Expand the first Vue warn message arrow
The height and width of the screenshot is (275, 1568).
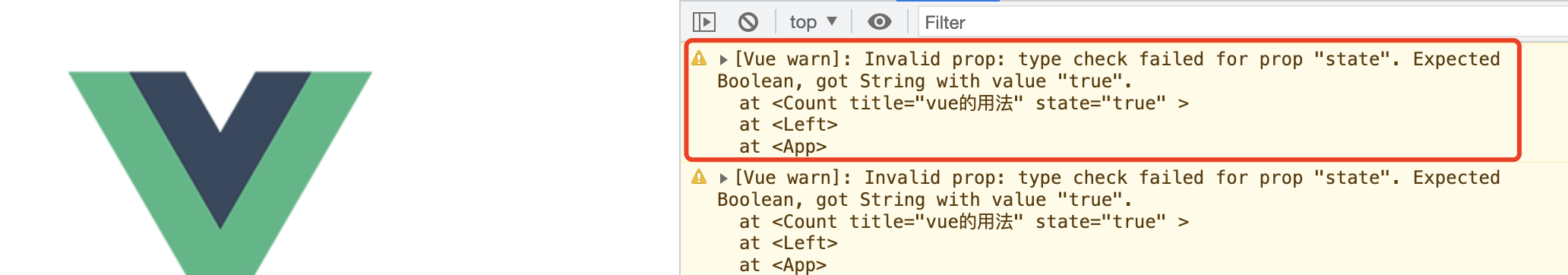coord(723,59)
